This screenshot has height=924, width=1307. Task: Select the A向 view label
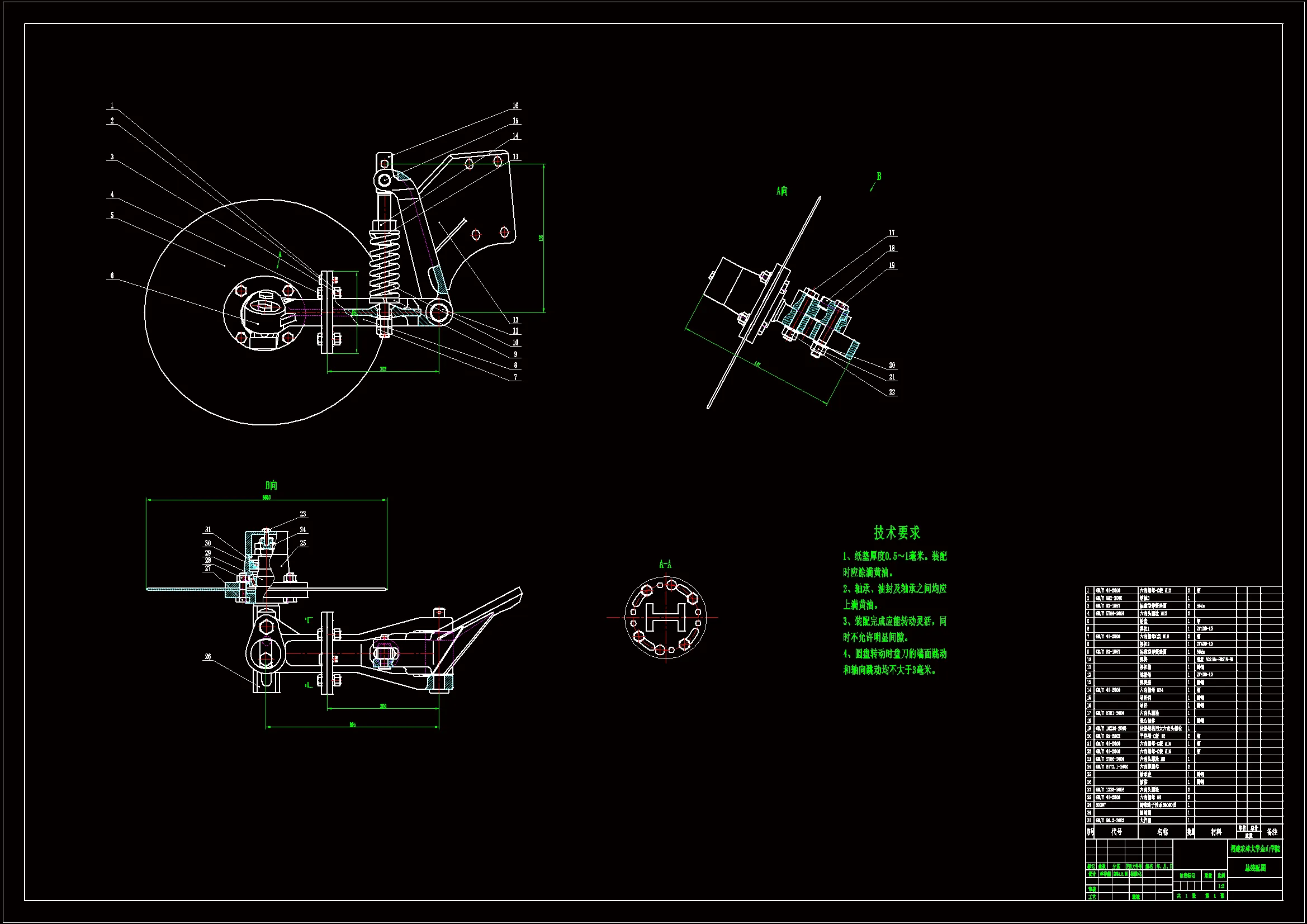click(782, 191)
